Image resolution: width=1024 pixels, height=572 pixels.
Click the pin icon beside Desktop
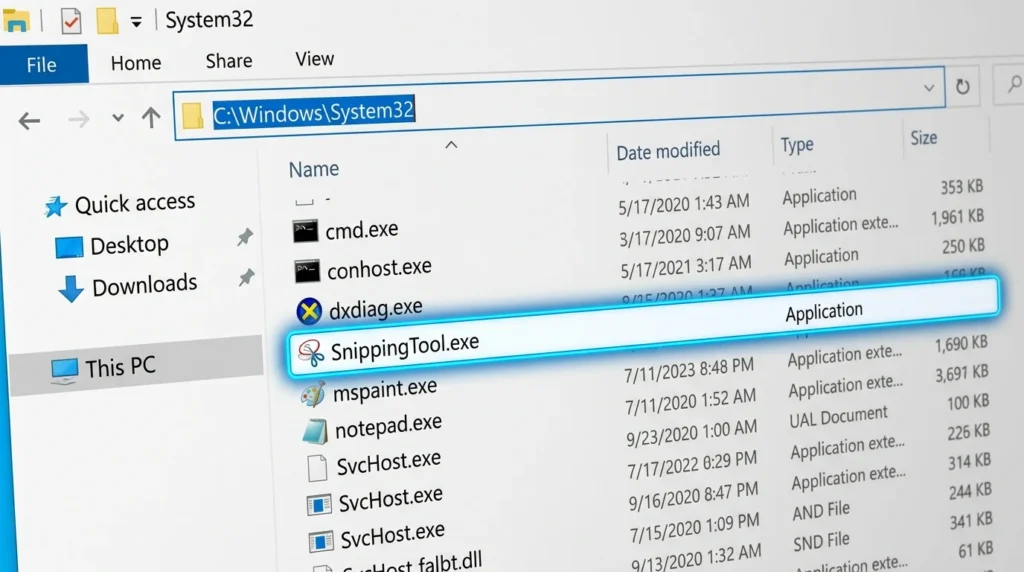(x=245, y=237)
